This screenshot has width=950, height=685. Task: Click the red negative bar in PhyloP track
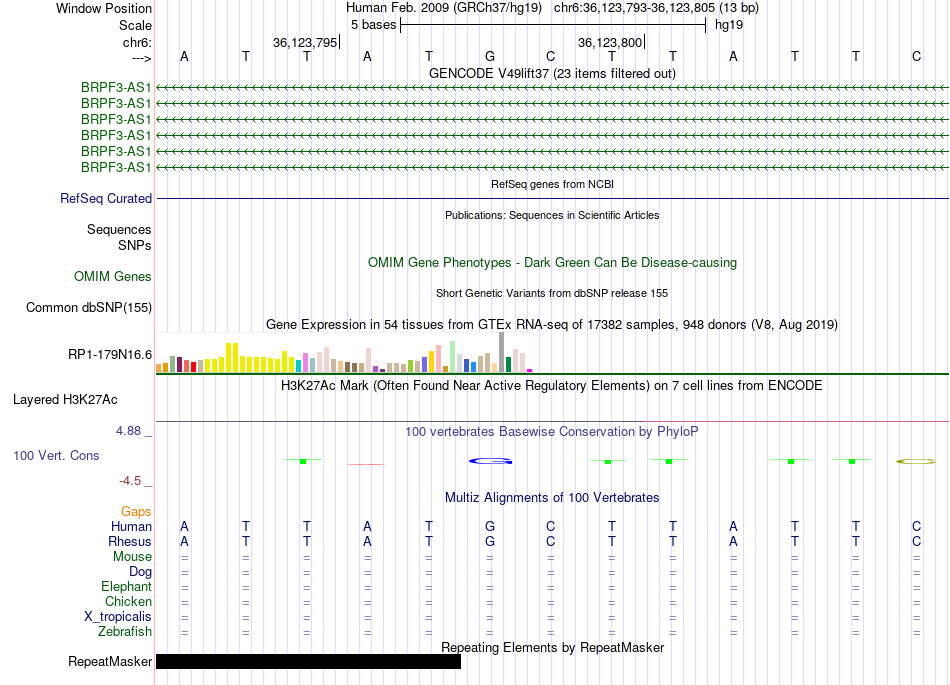365,464
